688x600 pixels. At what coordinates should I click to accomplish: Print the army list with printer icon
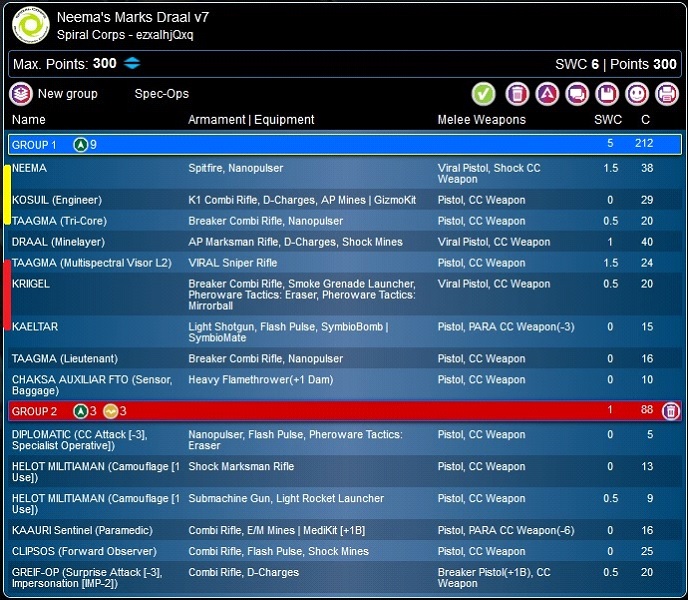pos(666,94)
